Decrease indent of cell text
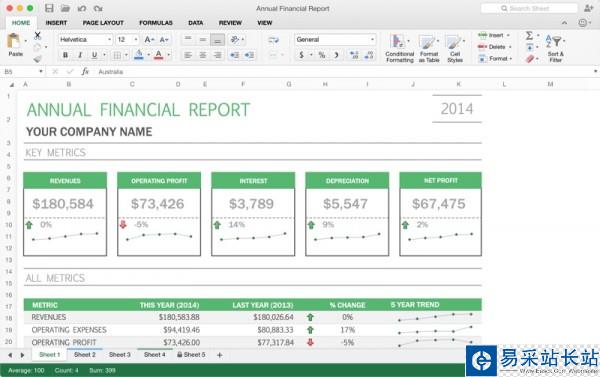Viewport: 600px width, 377px height. pos(234,55)
